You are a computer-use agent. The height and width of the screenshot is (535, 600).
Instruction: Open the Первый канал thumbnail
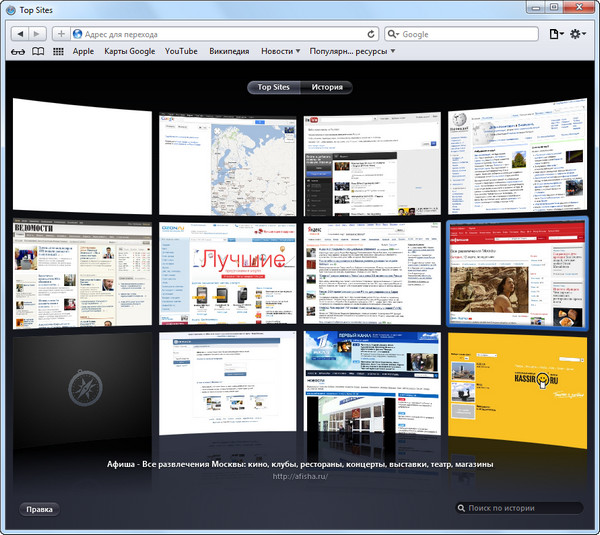372,383
